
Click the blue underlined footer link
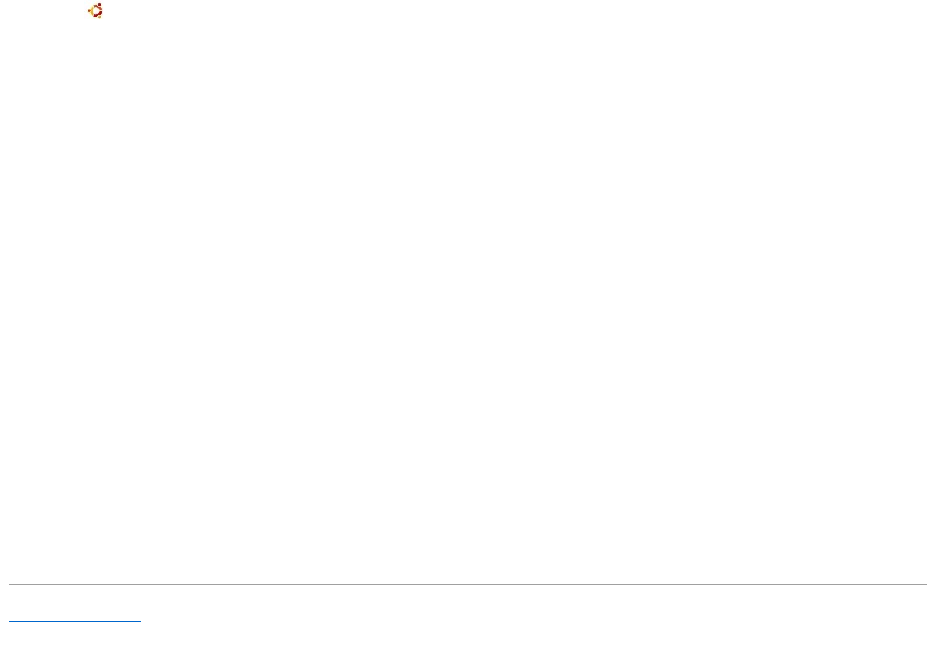point(75,621)
